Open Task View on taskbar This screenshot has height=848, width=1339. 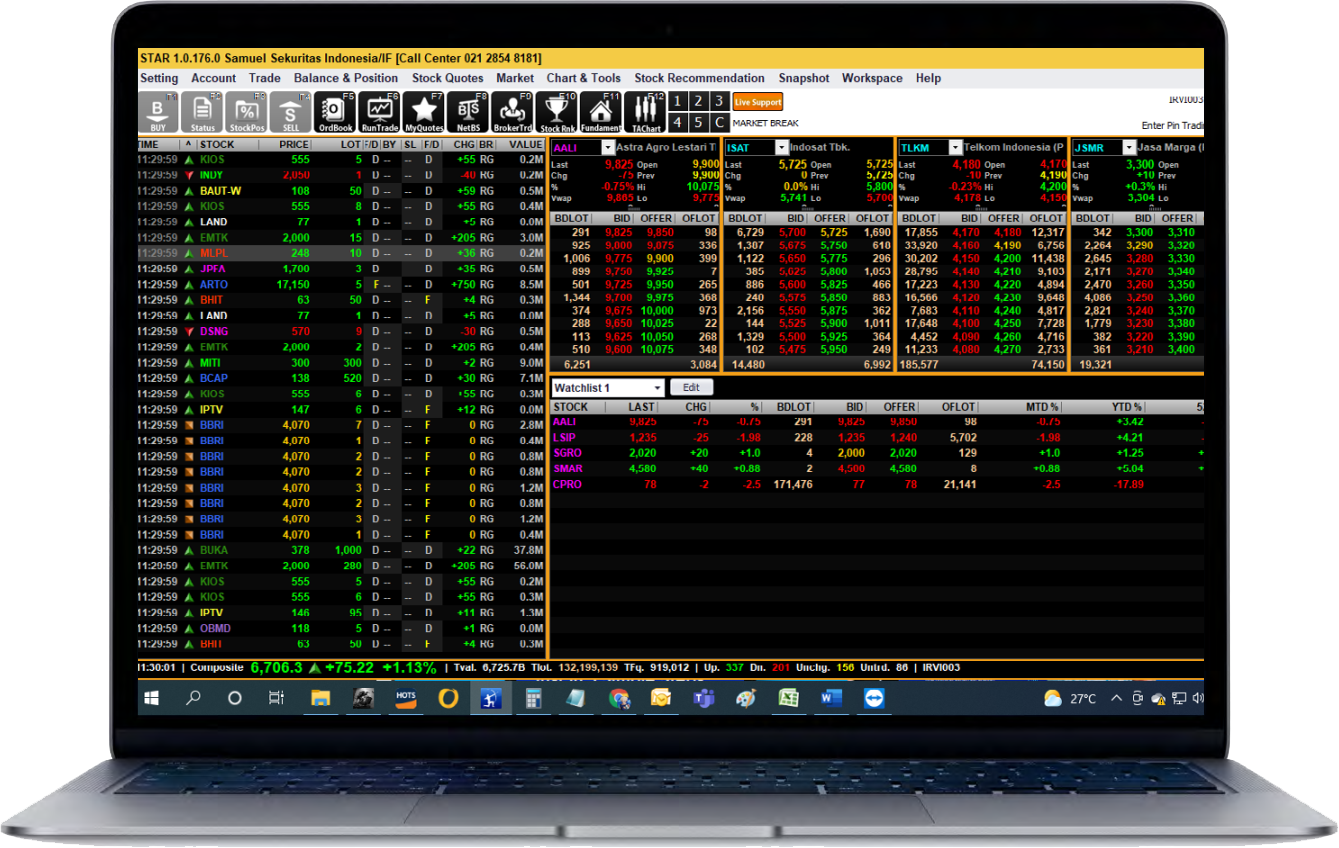click(277, 699)
